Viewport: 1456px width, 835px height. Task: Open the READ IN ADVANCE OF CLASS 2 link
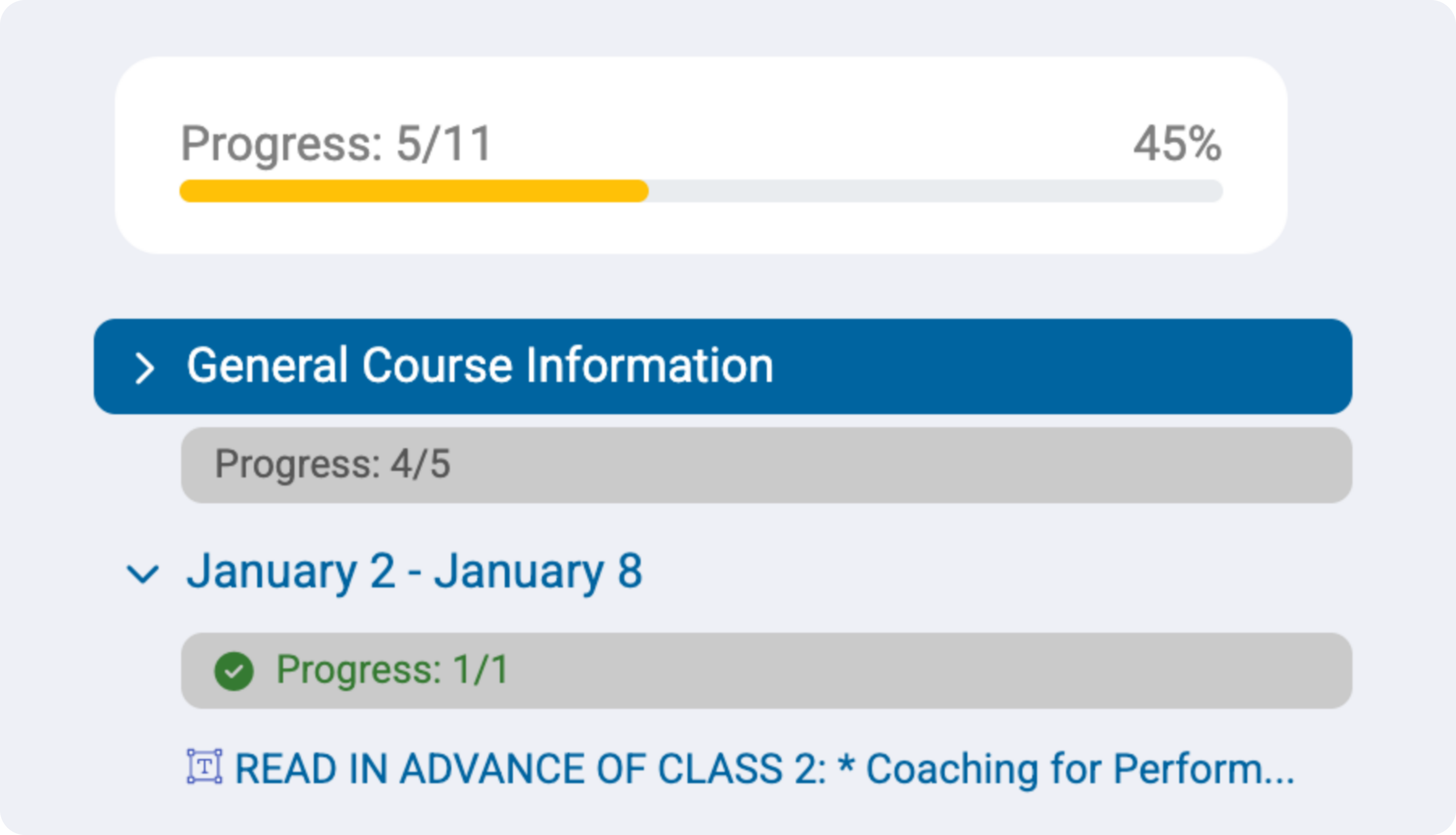[x=765, y=769]
